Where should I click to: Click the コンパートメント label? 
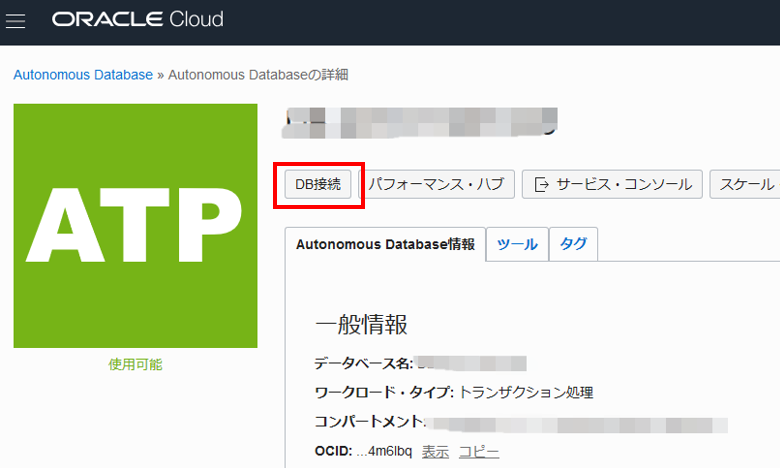pyautogui.click(x=370, y=422)
